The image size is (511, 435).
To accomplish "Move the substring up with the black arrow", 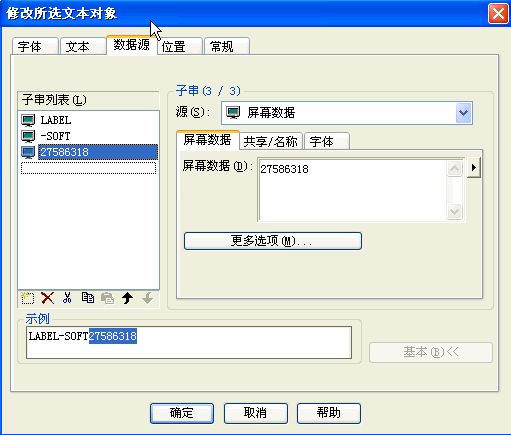I will pos(127,298).
